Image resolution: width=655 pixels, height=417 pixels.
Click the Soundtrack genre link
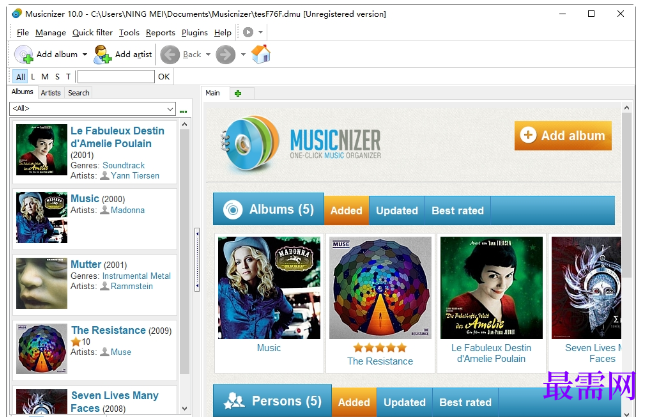124,165
